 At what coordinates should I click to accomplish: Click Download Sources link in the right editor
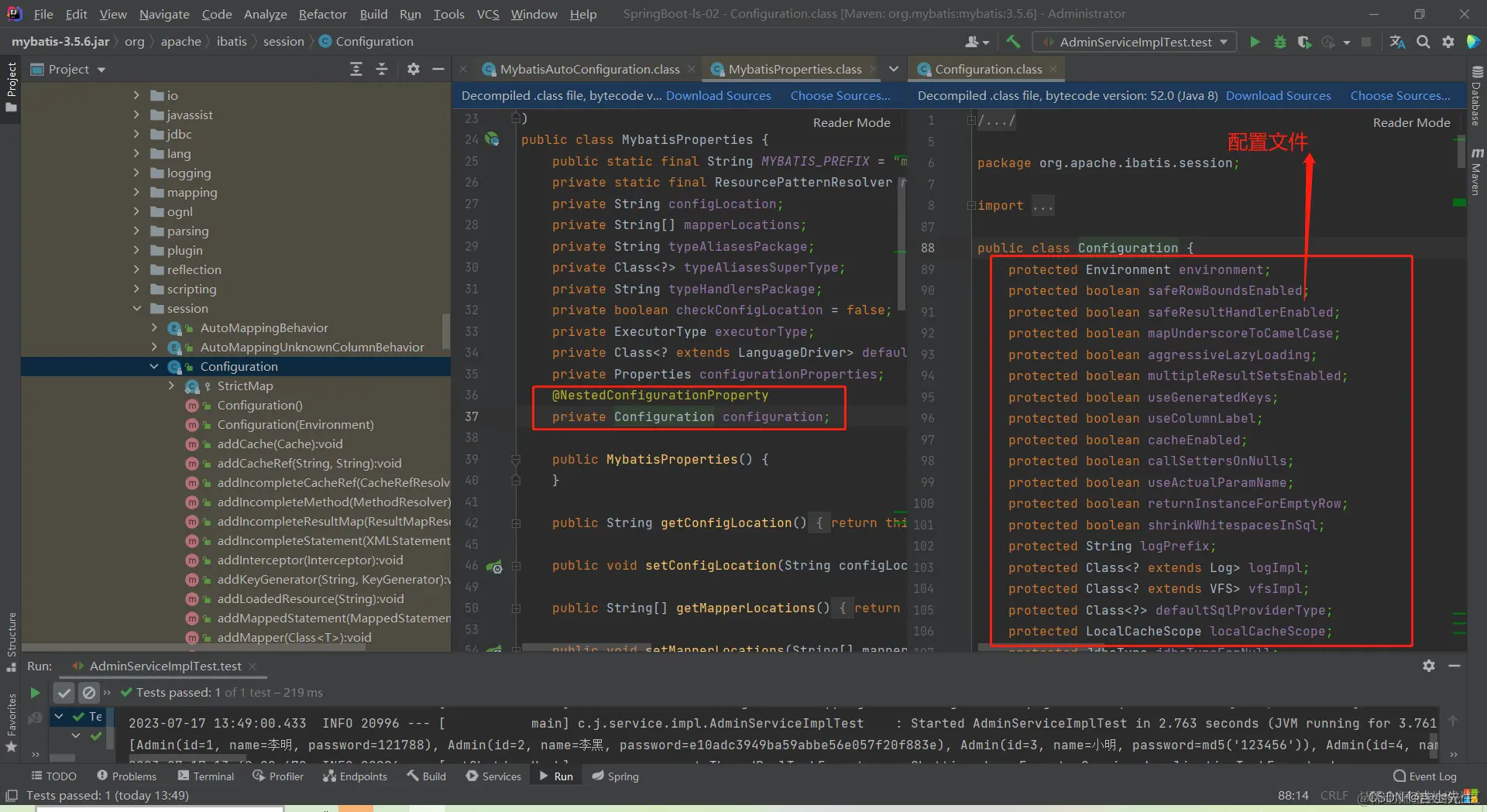[x=1278, y=95]
